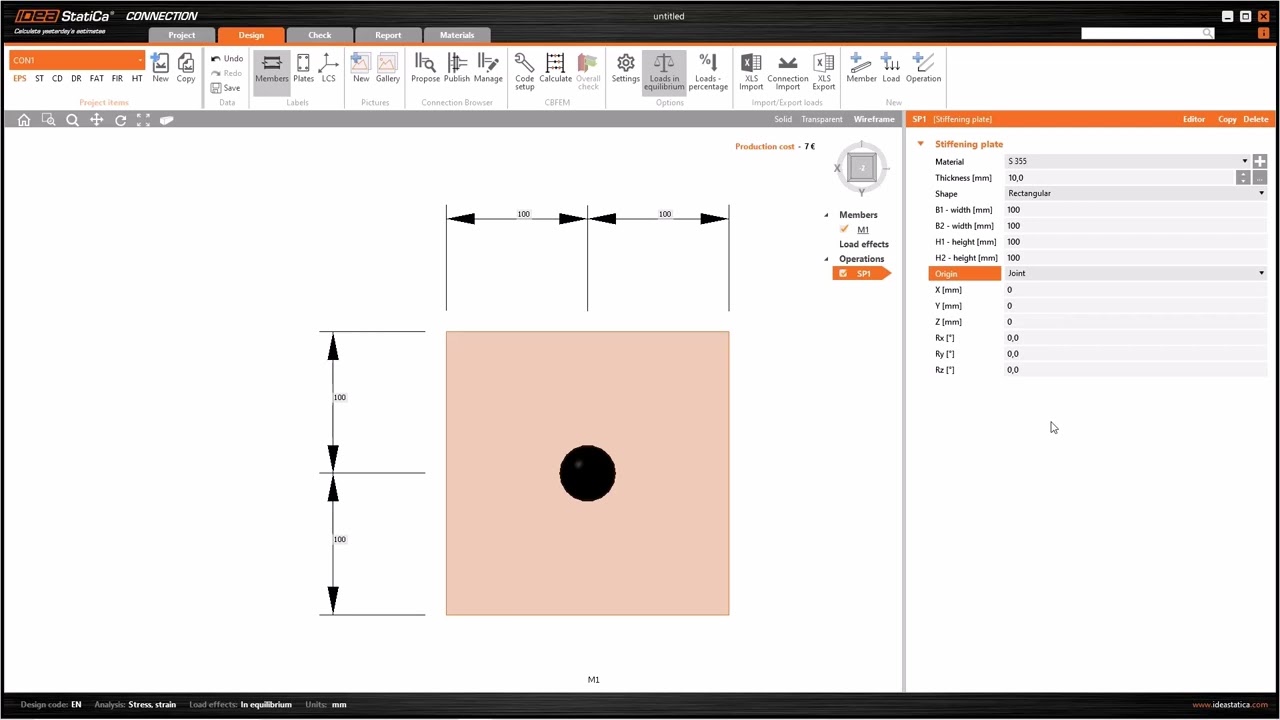Click Copy in SP1 header
This screenshot has height=720, width=1280.
point(1227,119)
